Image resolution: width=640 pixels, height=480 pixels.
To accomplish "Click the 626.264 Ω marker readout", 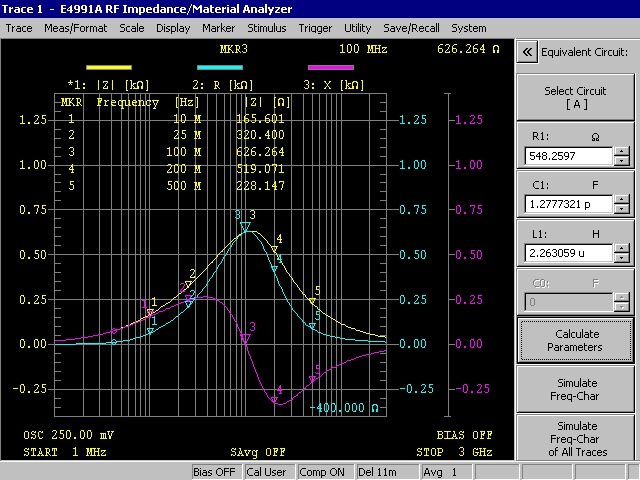I will 468,49.
